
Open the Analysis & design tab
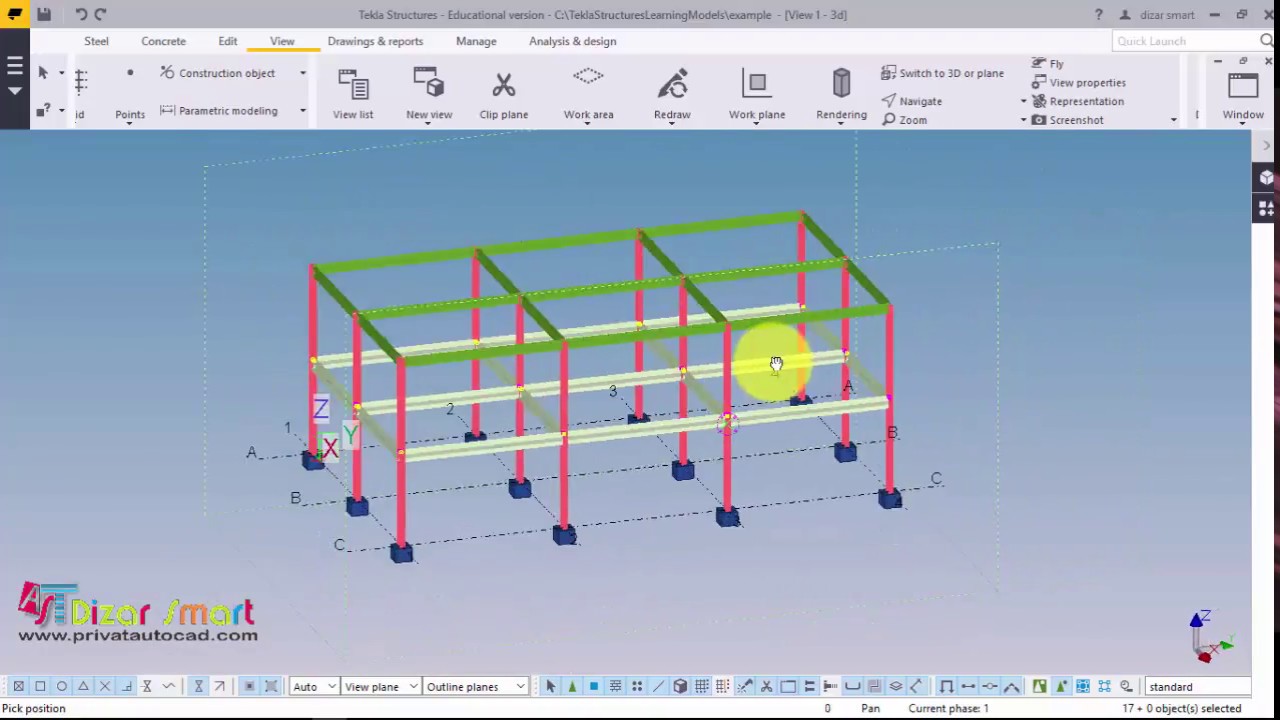(x=572, y=41)
